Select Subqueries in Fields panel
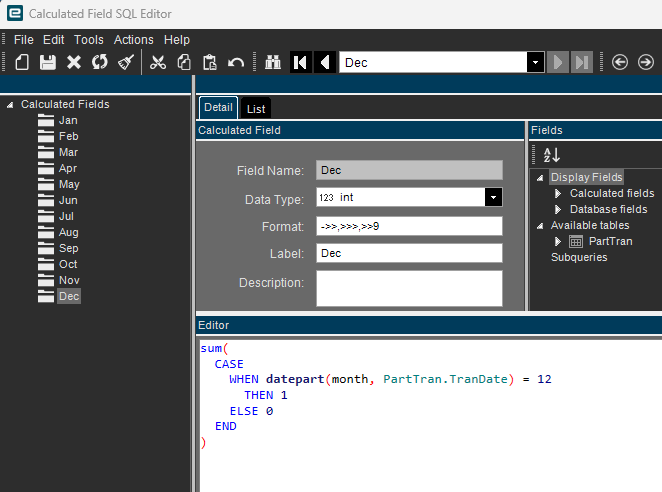Viewport: 662px width, 492px height. click(579, 257)
